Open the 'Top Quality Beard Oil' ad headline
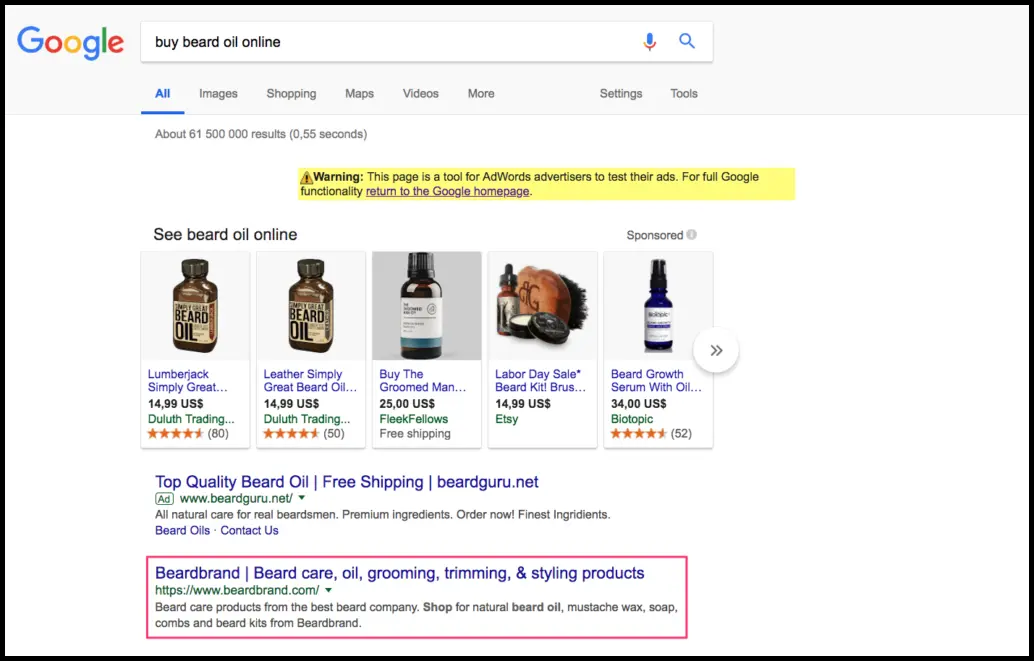 [347, 482]
